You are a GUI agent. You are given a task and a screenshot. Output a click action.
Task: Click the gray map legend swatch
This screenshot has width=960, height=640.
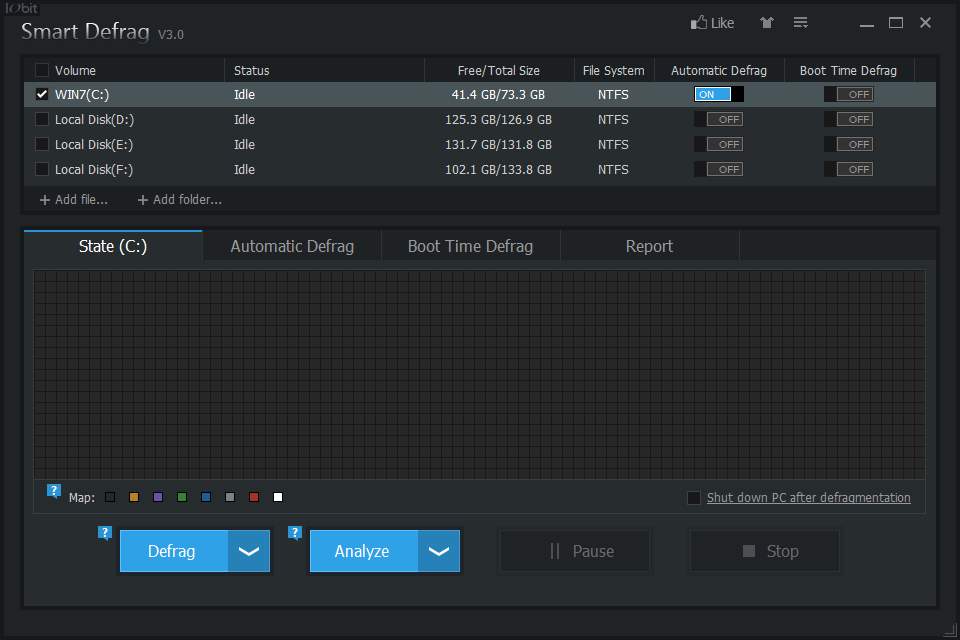point(230,497)
